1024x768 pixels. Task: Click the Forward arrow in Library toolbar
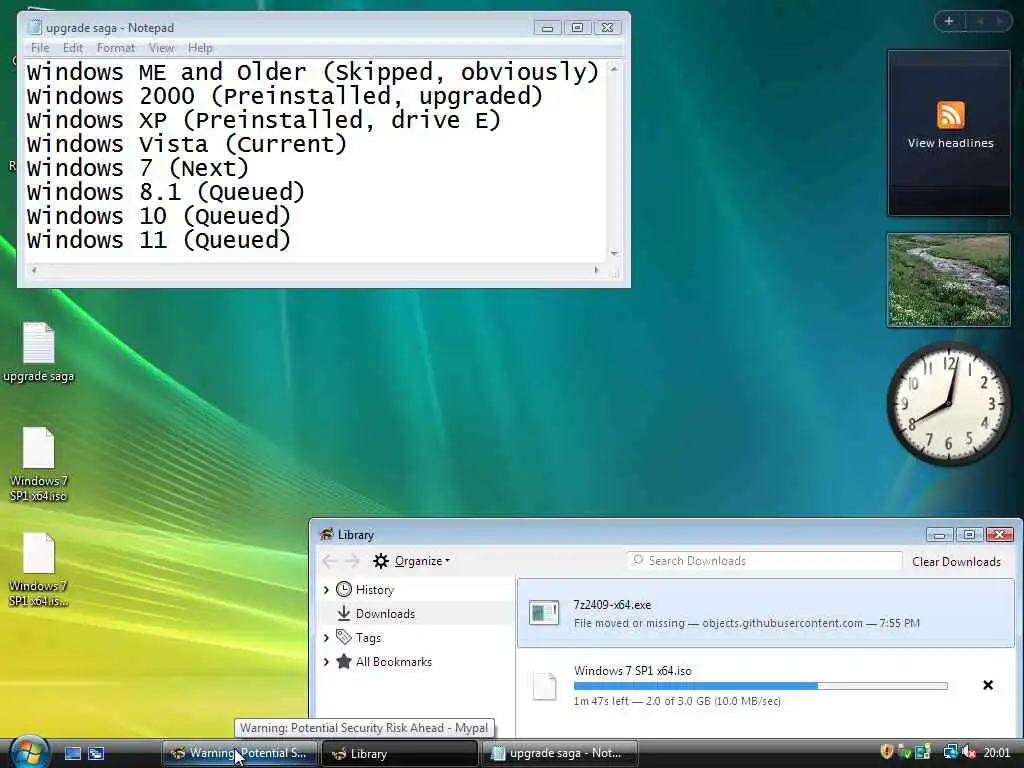pyautogui.click(x=353, y=561)
